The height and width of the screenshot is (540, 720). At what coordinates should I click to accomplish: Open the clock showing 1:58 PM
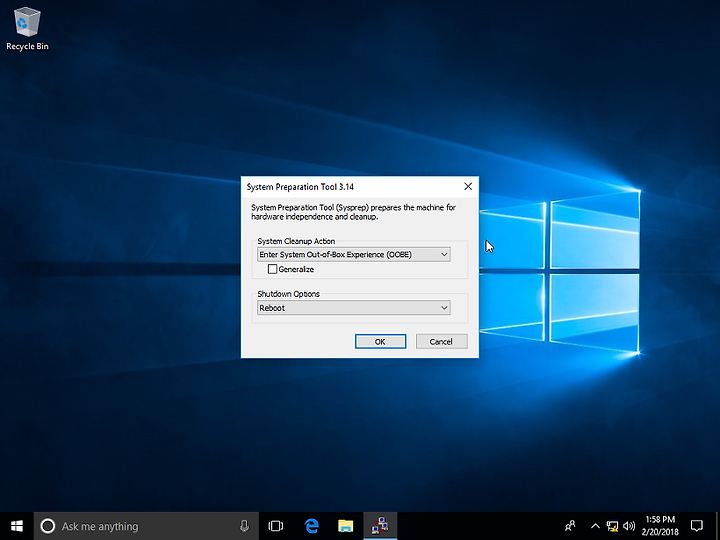660,526
